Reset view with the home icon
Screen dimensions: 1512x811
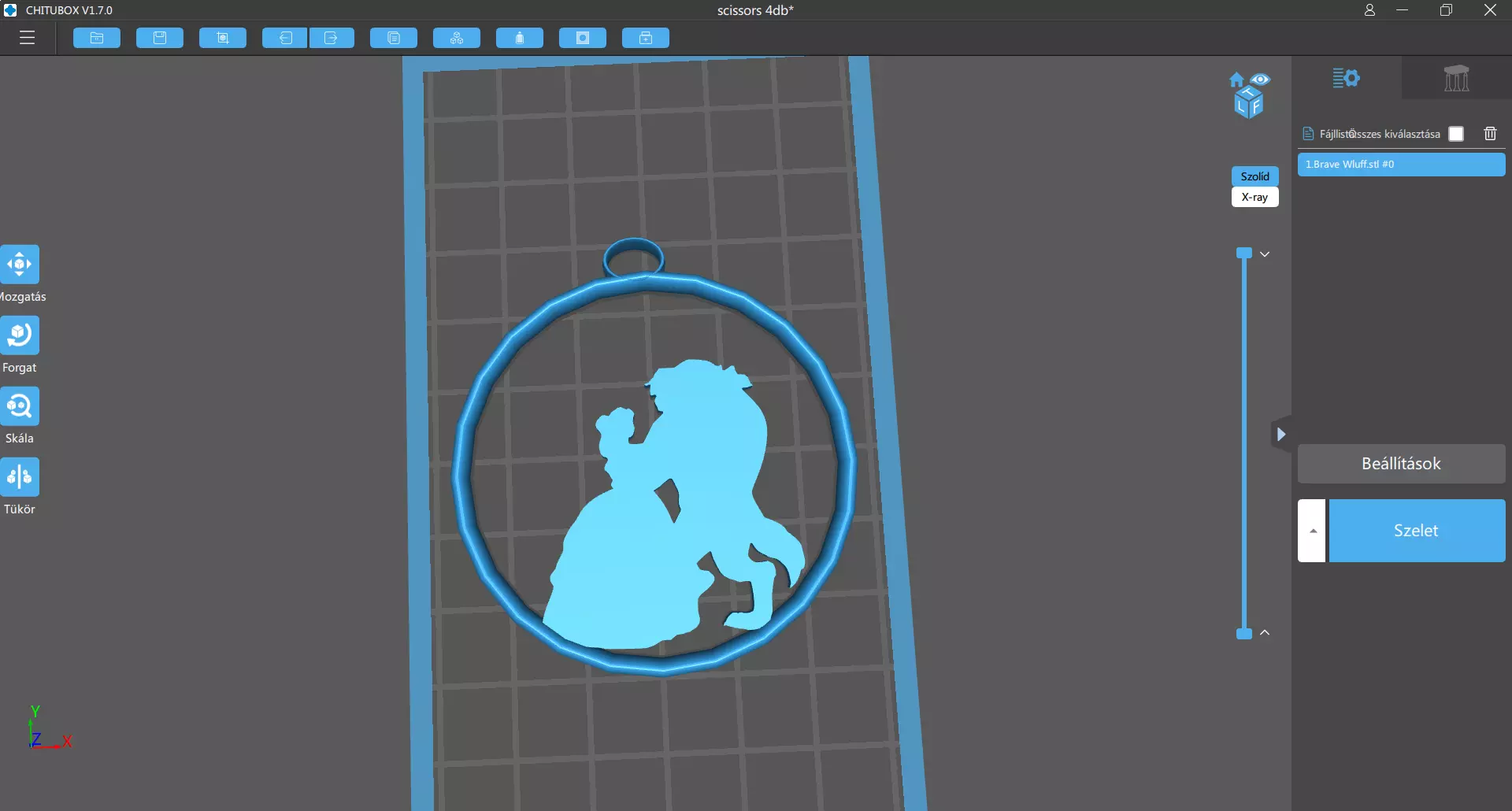[x=1236, y=80]
